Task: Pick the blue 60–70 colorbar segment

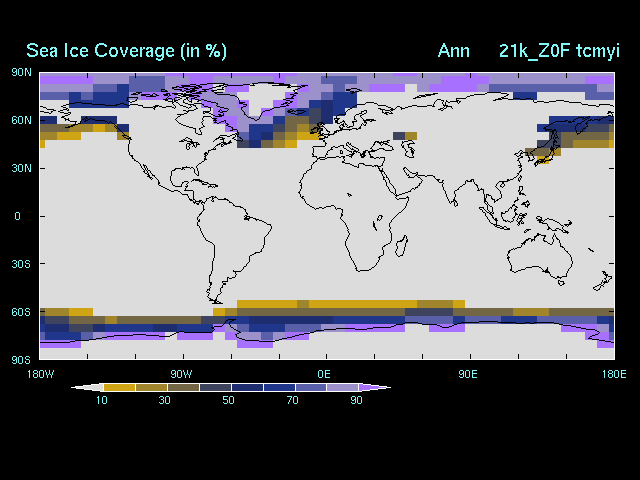Action: click(279, 387)
